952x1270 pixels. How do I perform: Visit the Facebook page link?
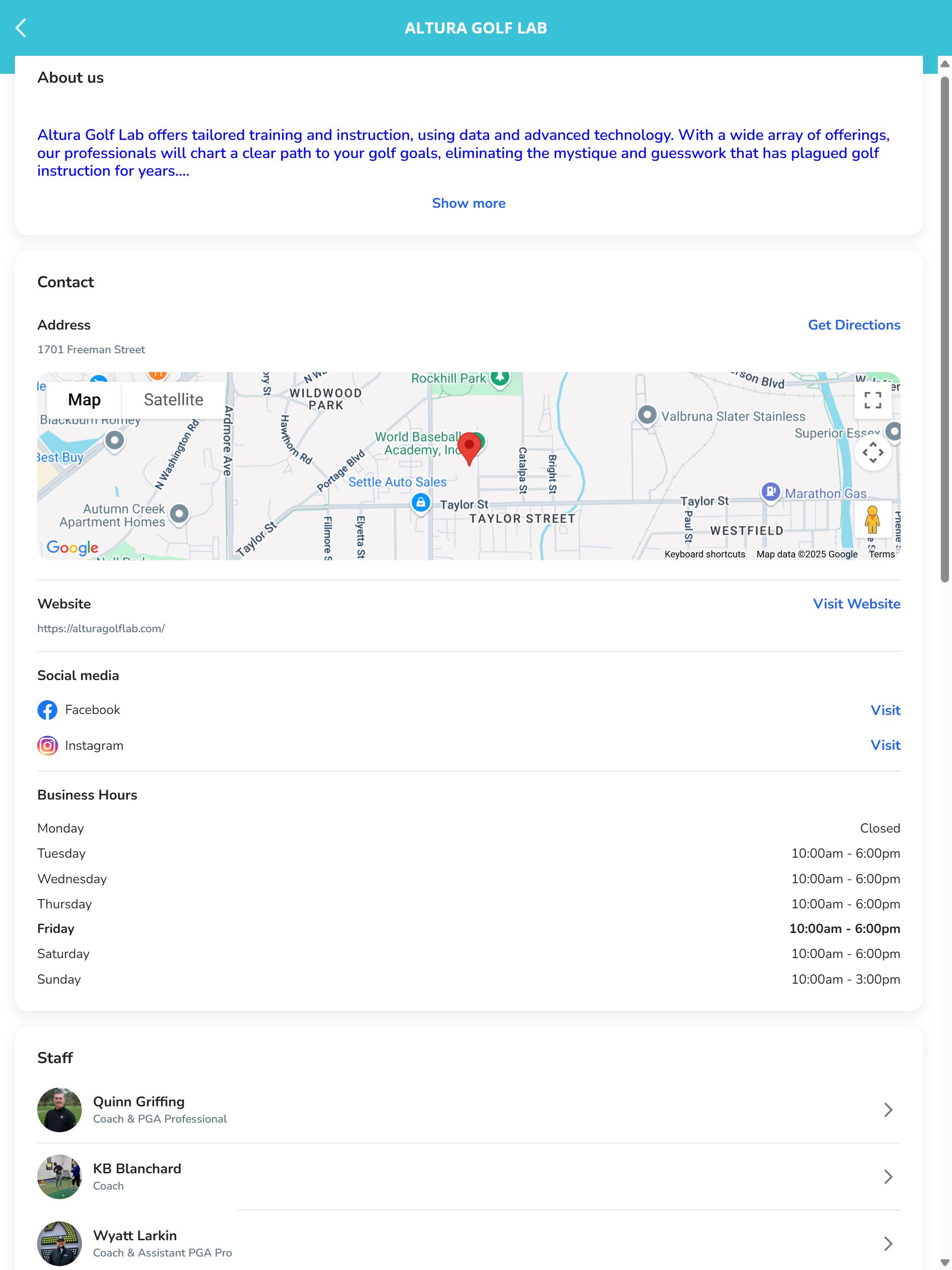885,710
